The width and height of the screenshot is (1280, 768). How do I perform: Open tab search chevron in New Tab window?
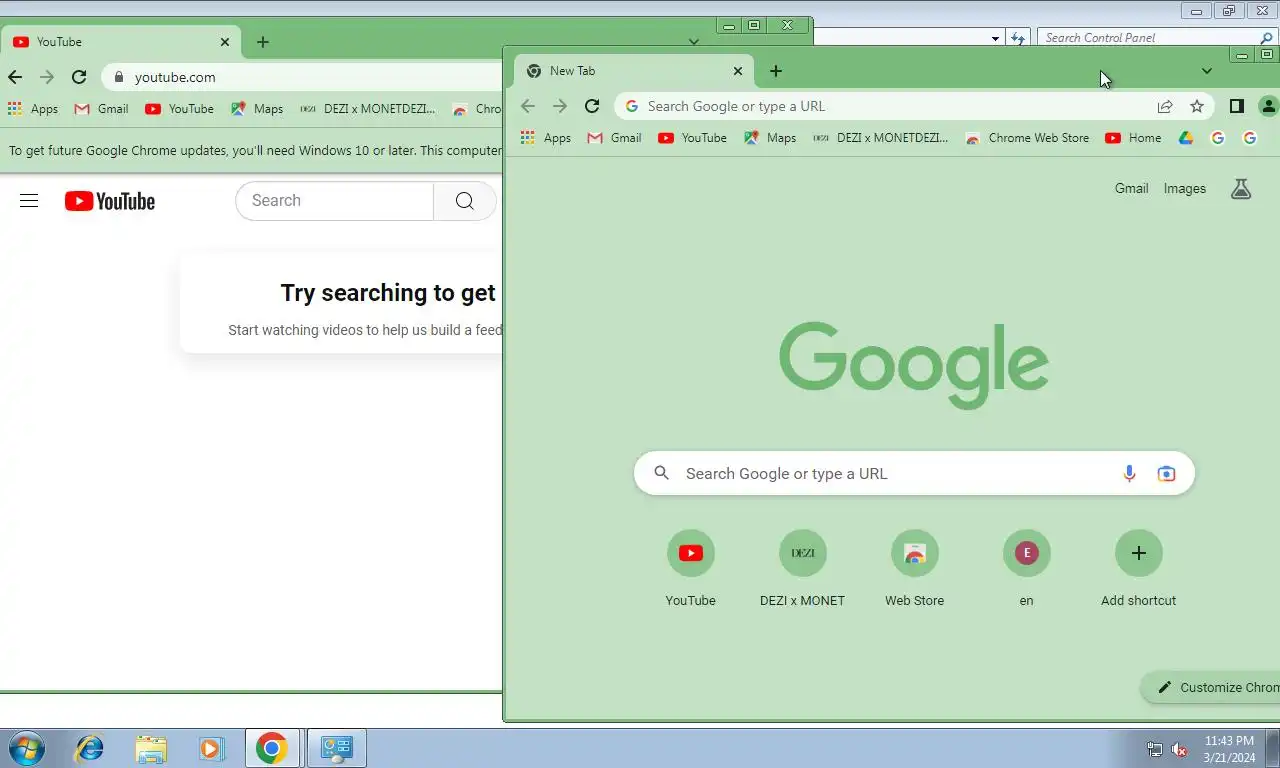point(1207,71)
